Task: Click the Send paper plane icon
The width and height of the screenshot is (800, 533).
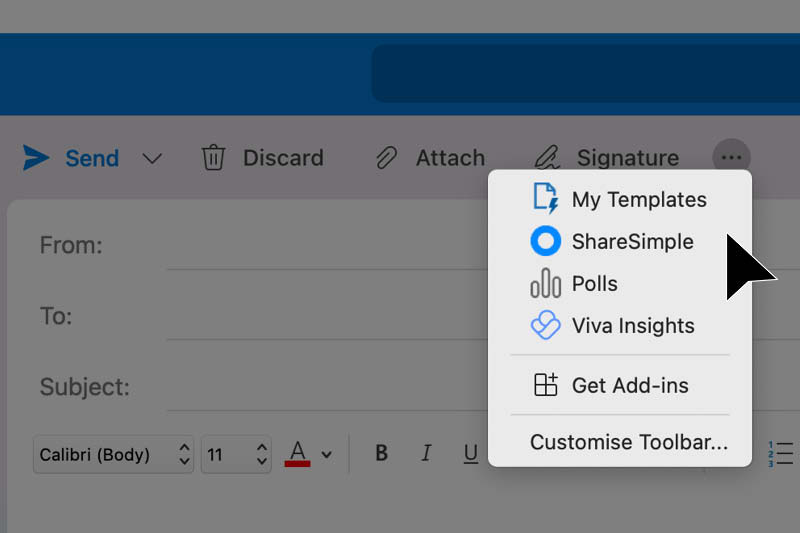Action: click(x=36, y=158)
